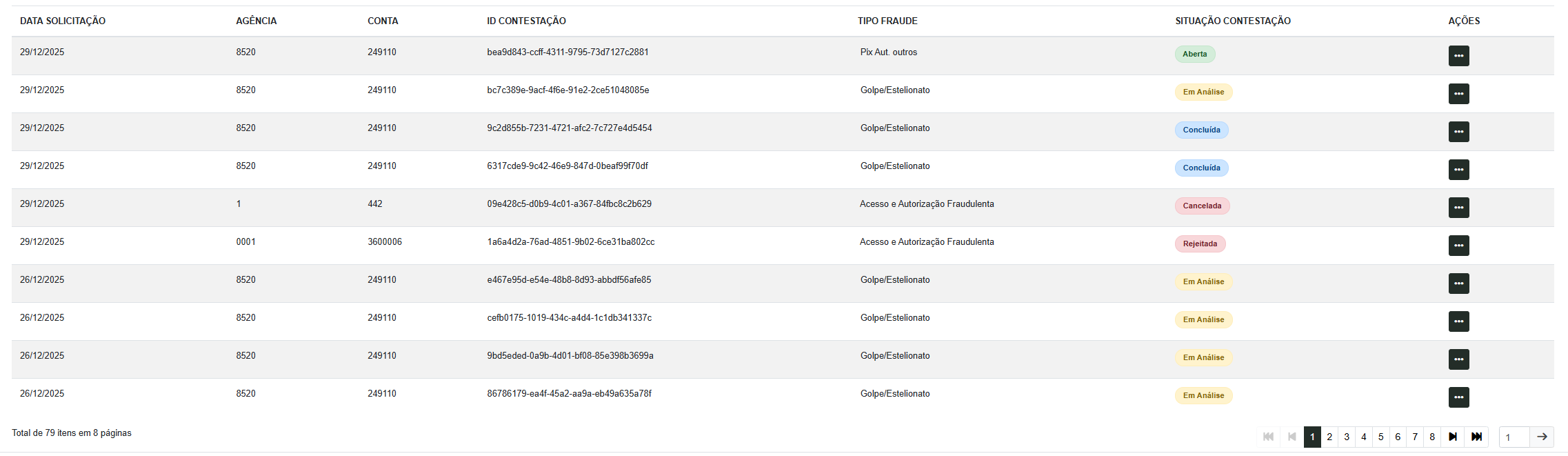Sort by Situação Contestação column header
This screenshot has width=1568, height=456.
[1233, 21]
